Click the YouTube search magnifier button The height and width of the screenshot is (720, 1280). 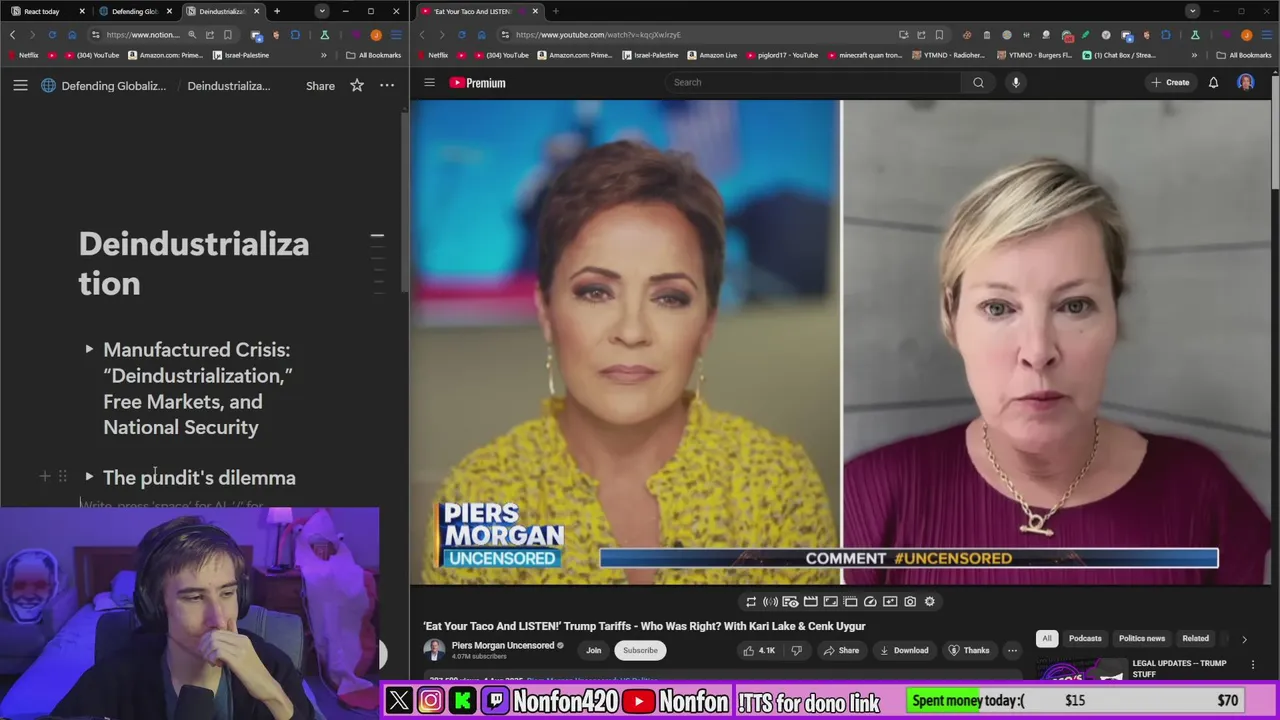[979, 82]
